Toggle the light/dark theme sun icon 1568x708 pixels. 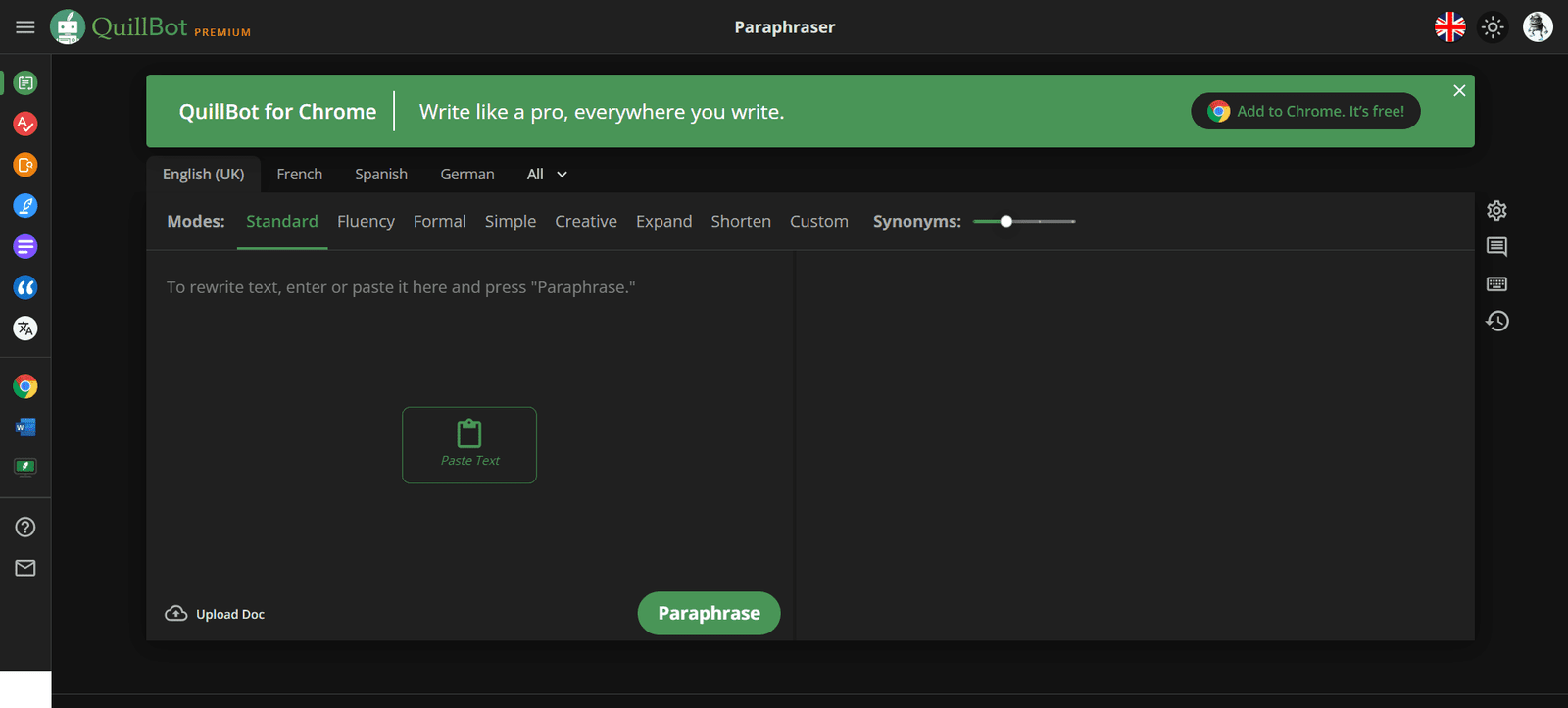(x=1493, y=27)
